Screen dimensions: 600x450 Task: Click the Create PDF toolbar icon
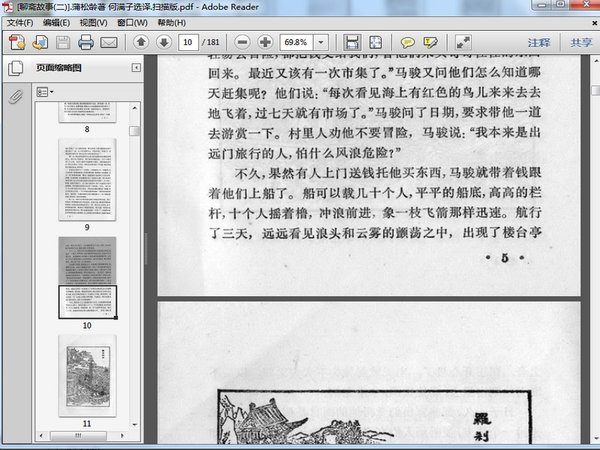(x=17, y=42)
